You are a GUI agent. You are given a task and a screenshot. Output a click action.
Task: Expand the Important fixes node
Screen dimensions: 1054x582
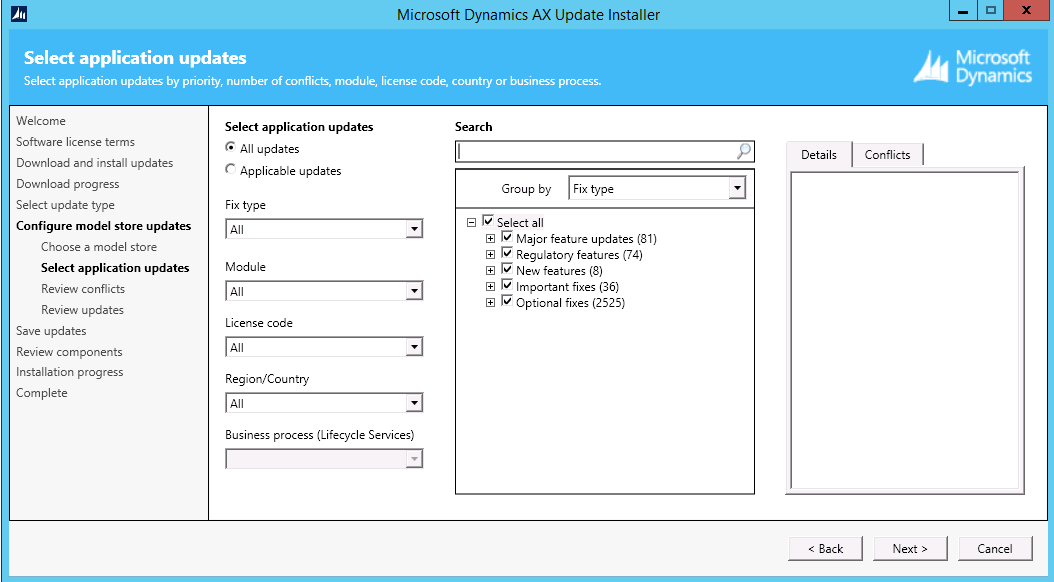(x=490, y=286)
